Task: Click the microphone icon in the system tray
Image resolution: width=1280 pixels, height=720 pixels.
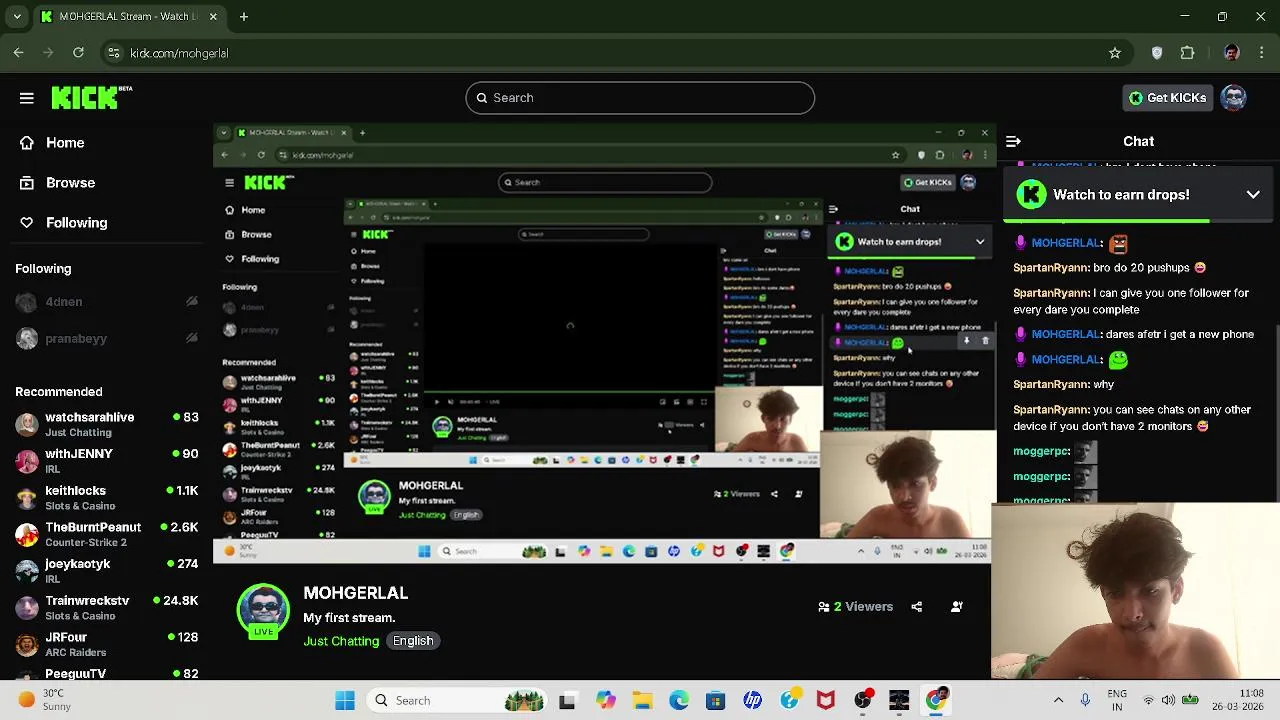Action: (x=1085, y=701)
